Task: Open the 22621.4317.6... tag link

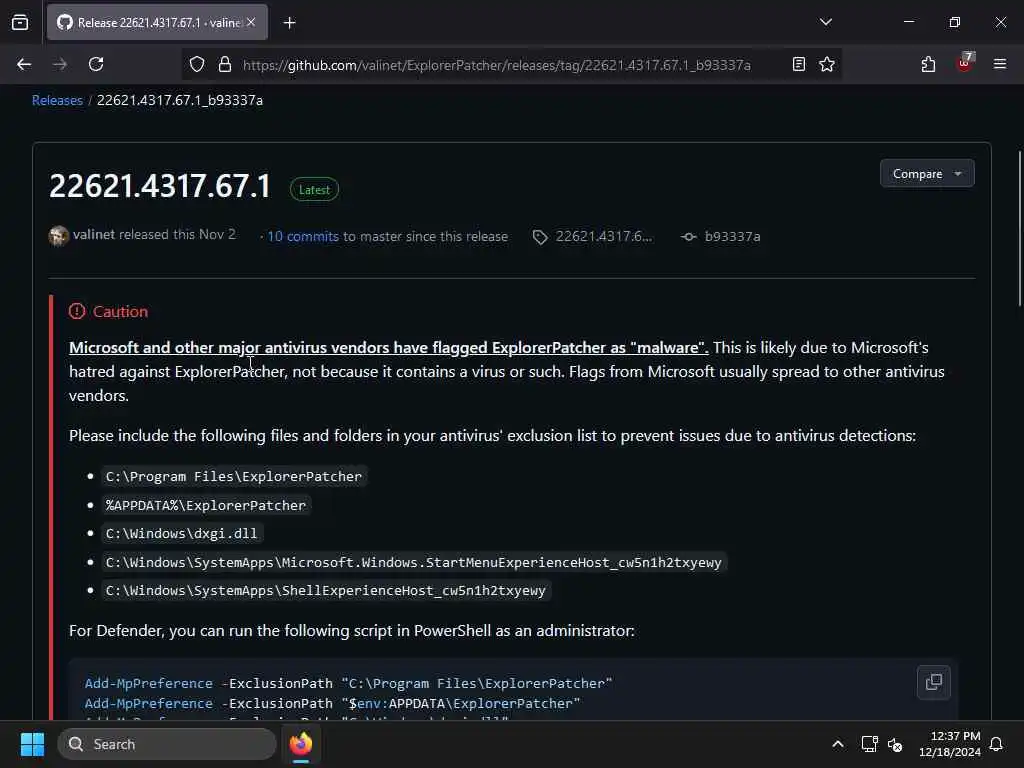Action: (x=603, y=236)
